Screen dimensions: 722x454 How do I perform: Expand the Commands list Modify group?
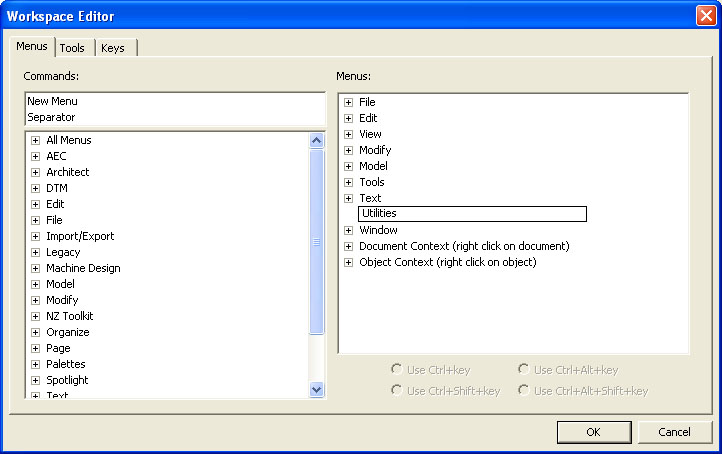coord(35,300)
